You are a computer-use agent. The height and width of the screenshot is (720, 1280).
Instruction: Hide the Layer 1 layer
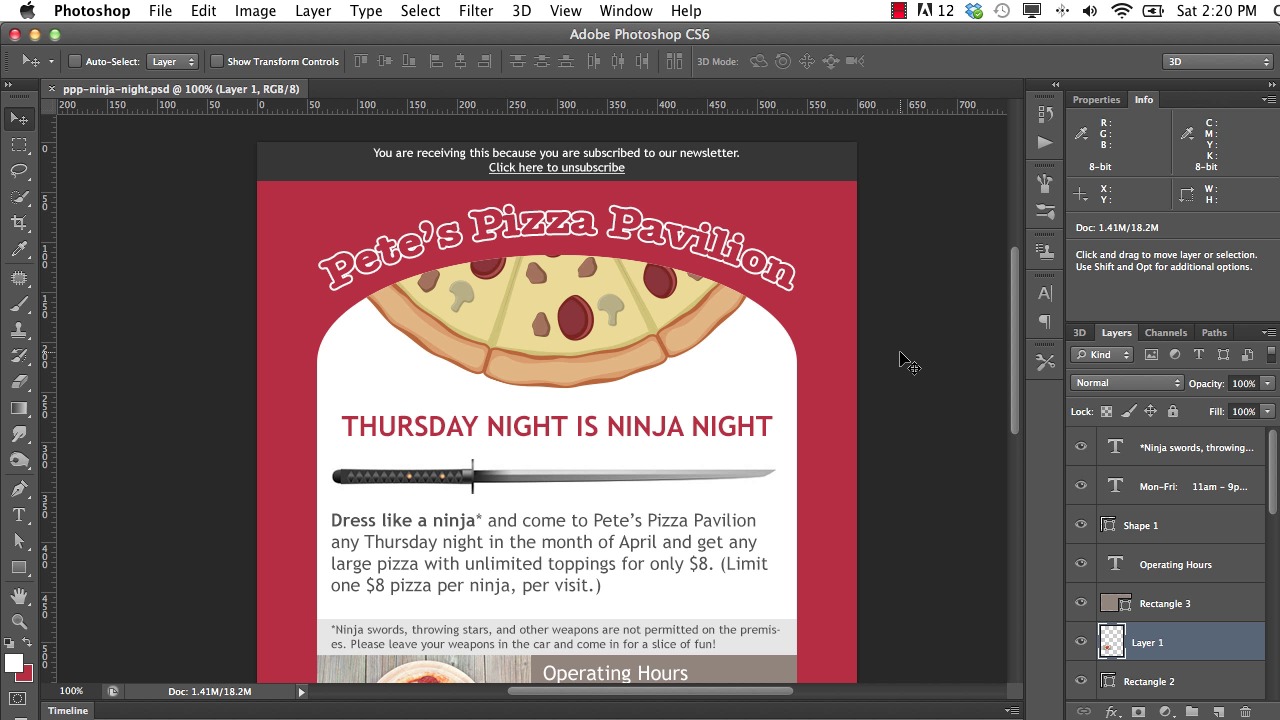coord(1081,642)
